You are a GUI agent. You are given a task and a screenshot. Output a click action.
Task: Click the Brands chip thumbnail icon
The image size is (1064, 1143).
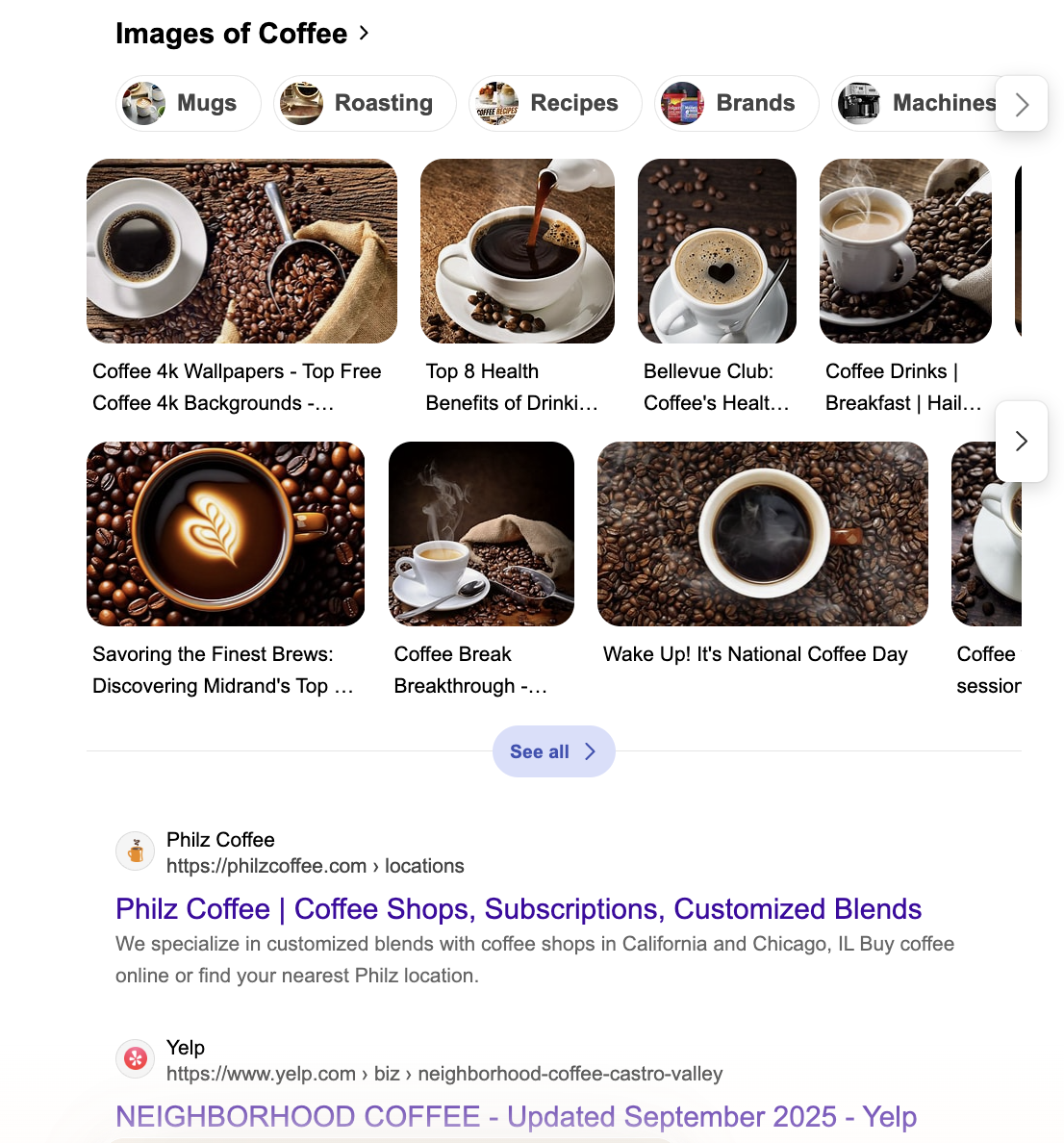pos(683,104)
